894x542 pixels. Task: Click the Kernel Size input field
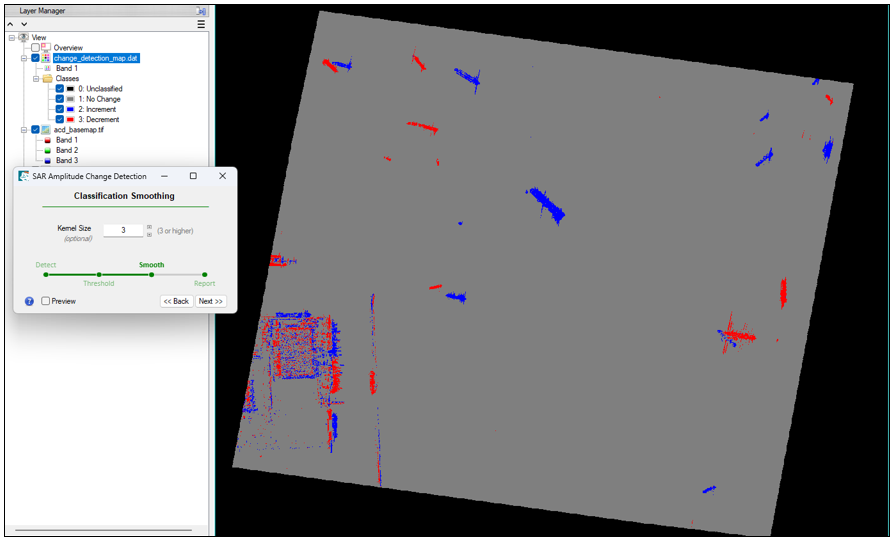click(123, 230)
